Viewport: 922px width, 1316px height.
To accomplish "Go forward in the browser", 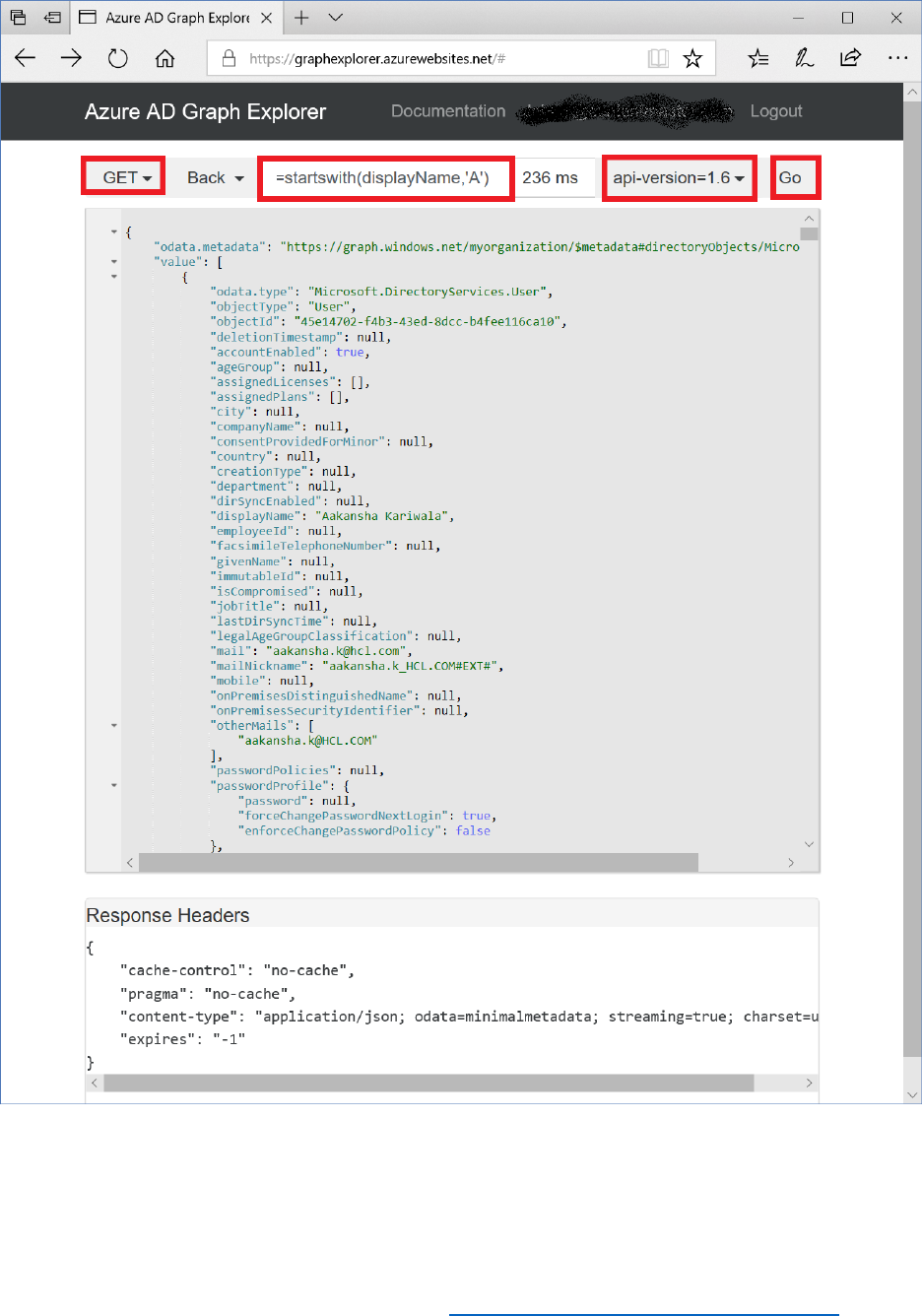I will [71, 58].
